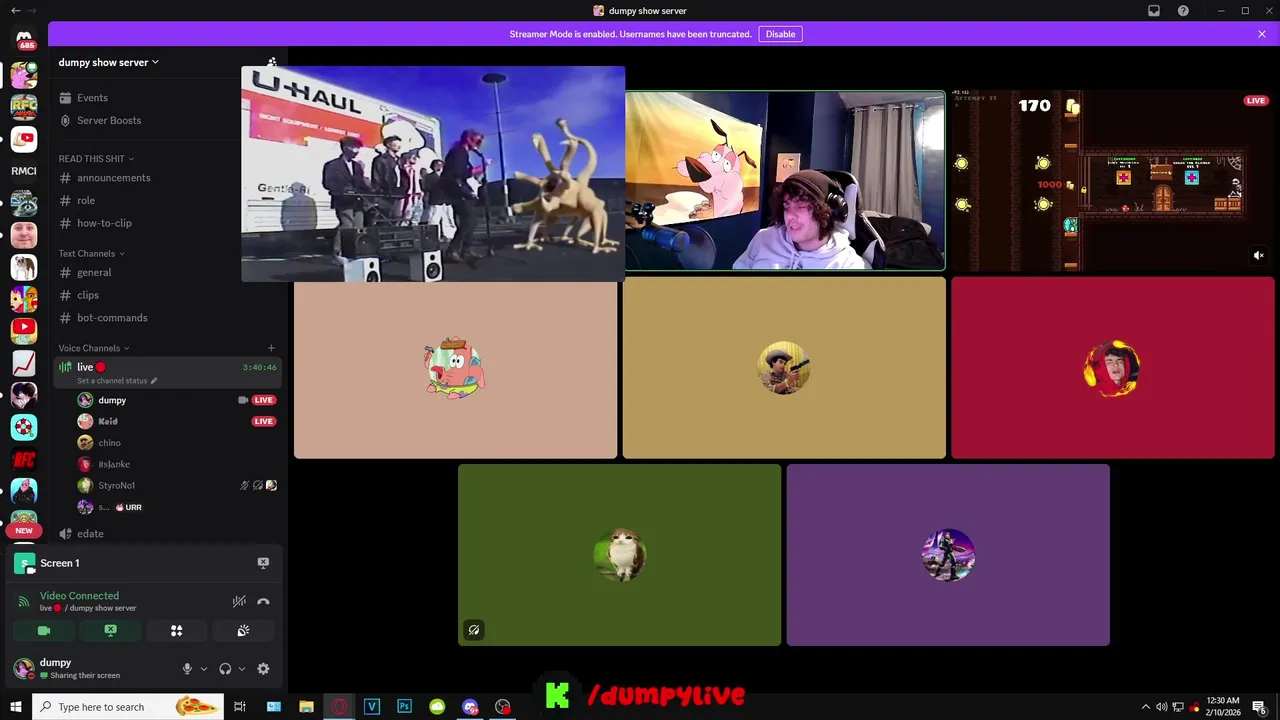Open the Inbox icon in title bar

click(1154, 11)
